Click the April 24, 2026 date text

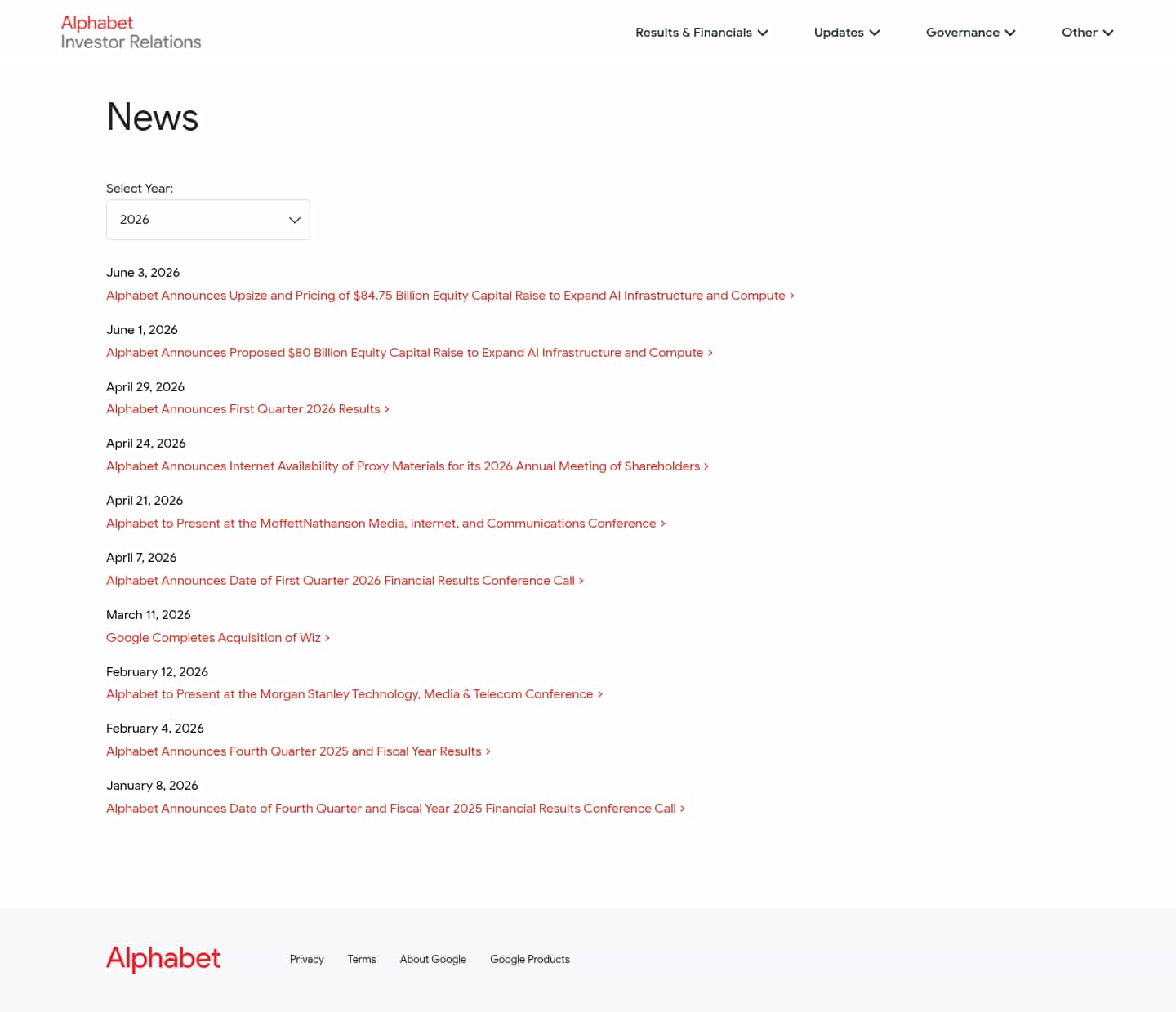click(146, 444)
